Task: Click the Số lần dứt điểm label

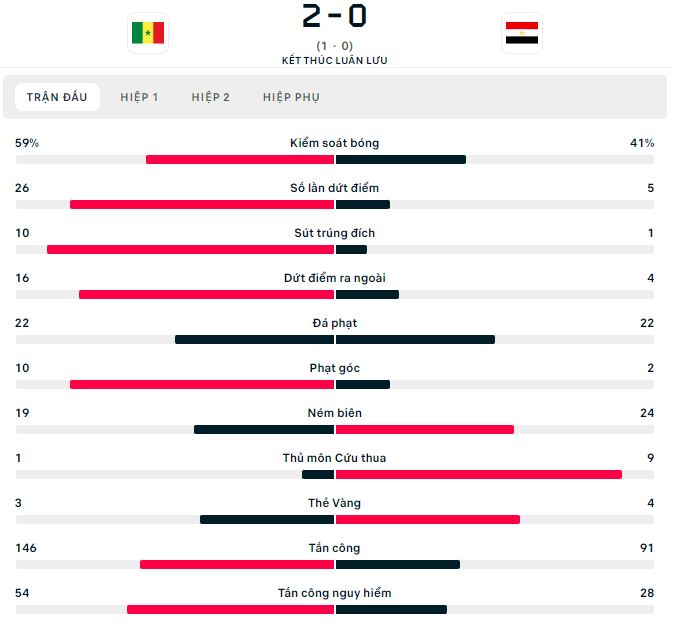Action: [x=334, y=188]
